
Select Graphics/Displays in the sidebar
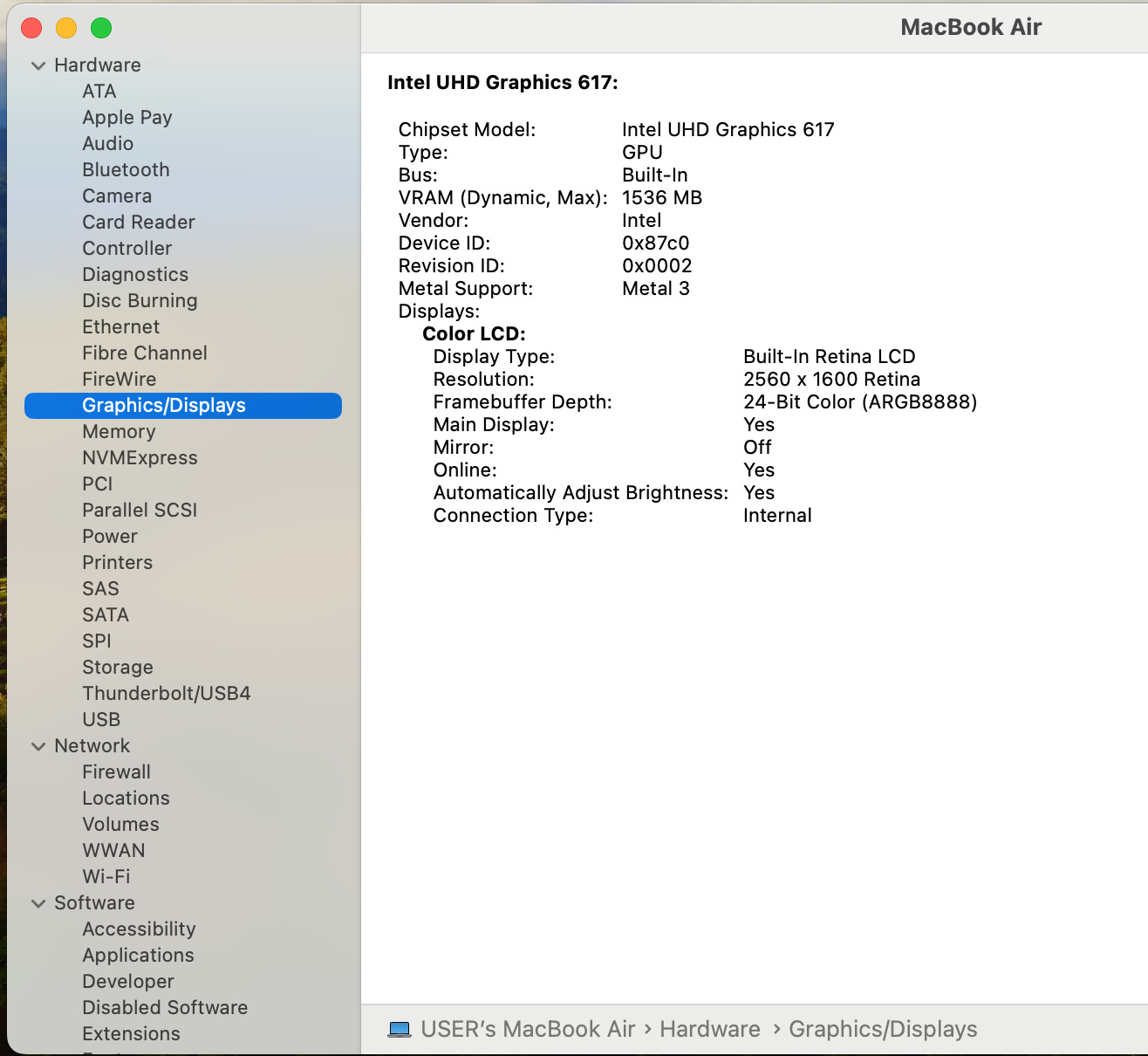(x=164, y=405)
